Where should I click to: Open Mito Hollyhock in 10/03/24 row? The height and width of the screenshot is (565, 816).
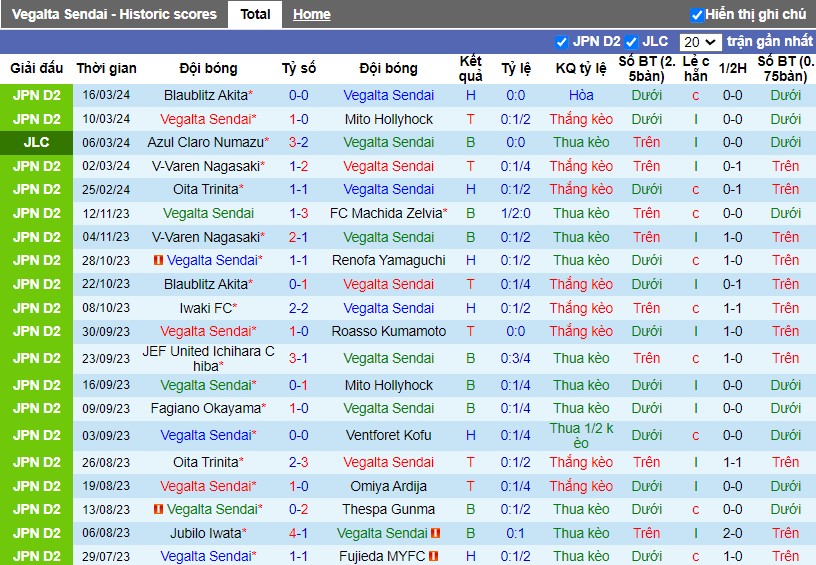[x=388, y=119]
